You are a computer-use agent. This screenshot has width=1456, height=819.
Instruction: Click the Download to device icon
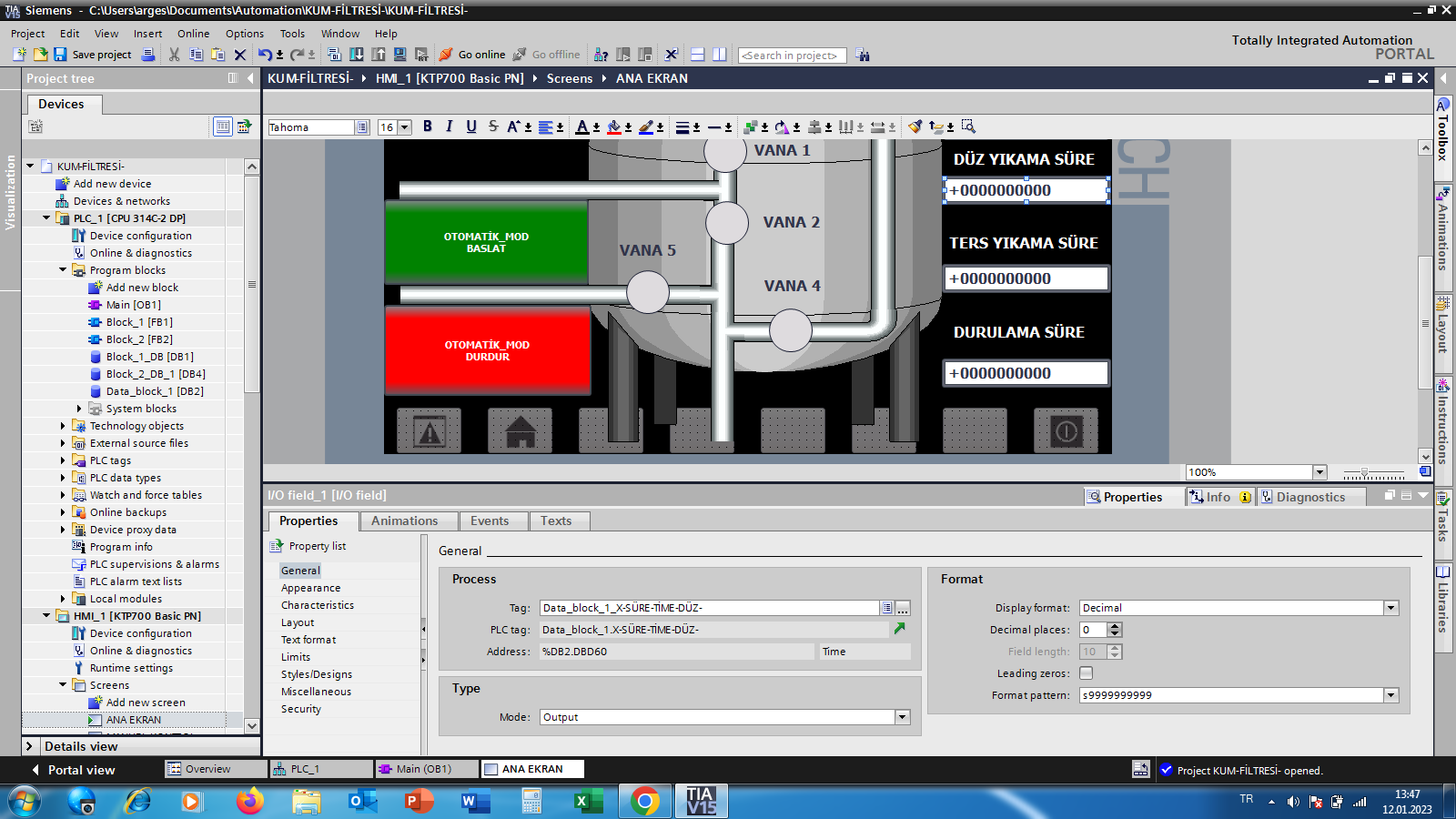(357, 55)
